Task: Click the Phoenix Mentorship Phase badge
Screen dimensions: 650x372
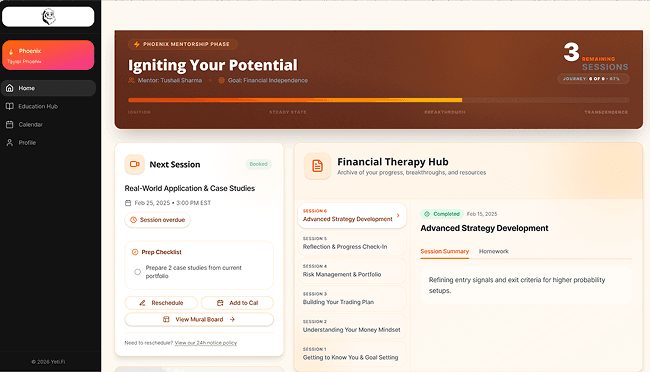Action: pyautogui.click(x=182, y=44)
